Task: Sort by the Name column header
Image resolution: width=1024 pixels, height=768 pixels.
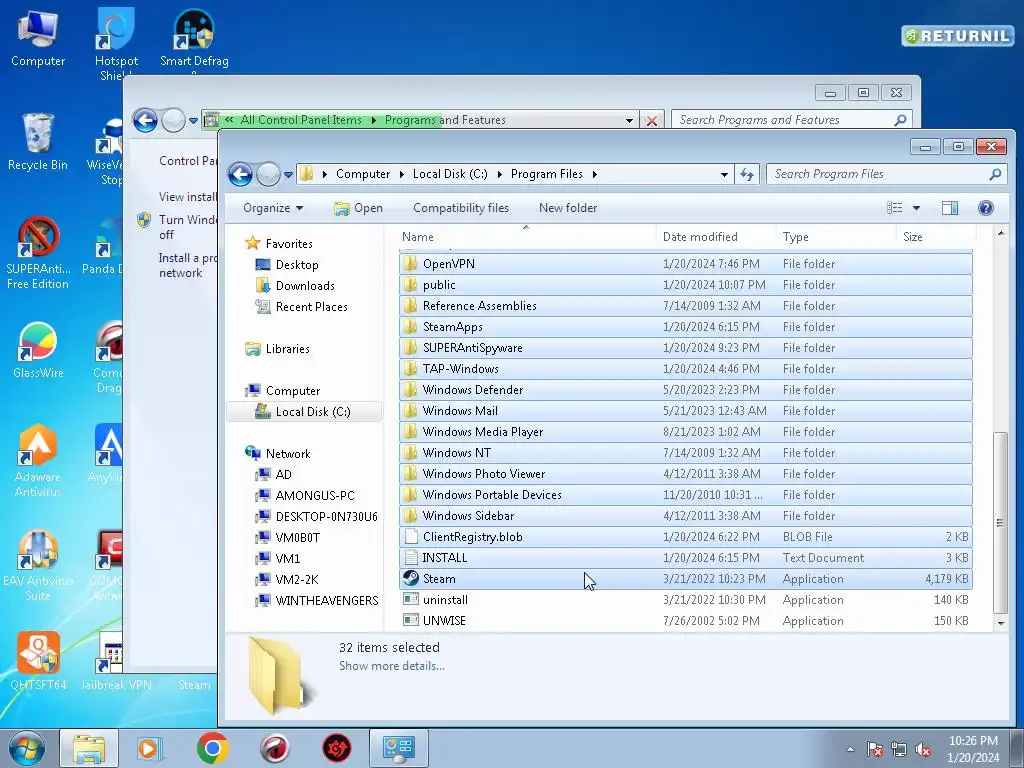Action: pyautogui.click(x=526, y=236)
